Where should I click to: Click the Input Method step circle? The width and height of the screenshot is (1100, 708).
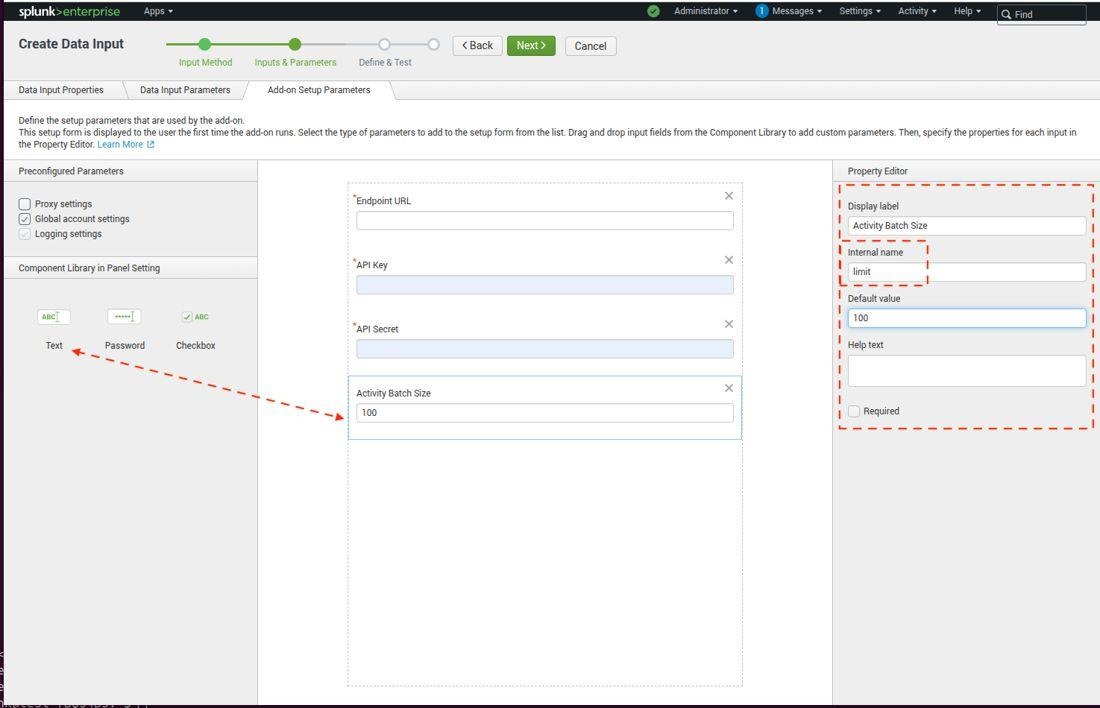pos(205,44)
